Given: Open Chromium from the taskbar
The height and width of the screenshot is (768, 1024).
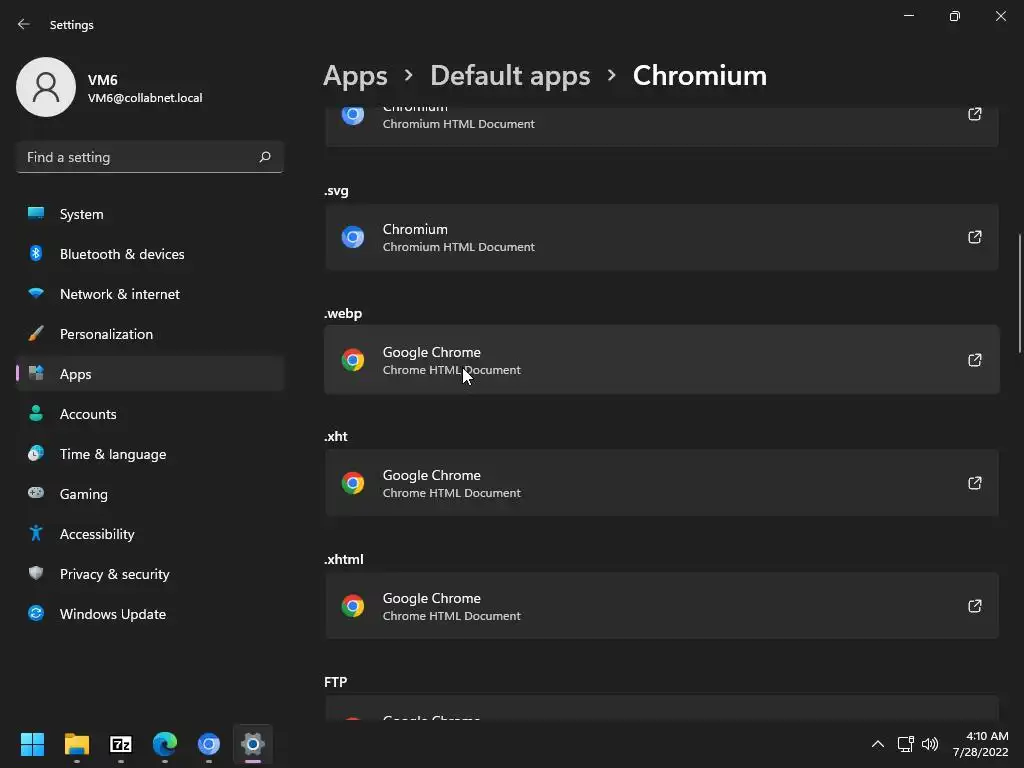Looking at the screenshot, I should point(209,744).
